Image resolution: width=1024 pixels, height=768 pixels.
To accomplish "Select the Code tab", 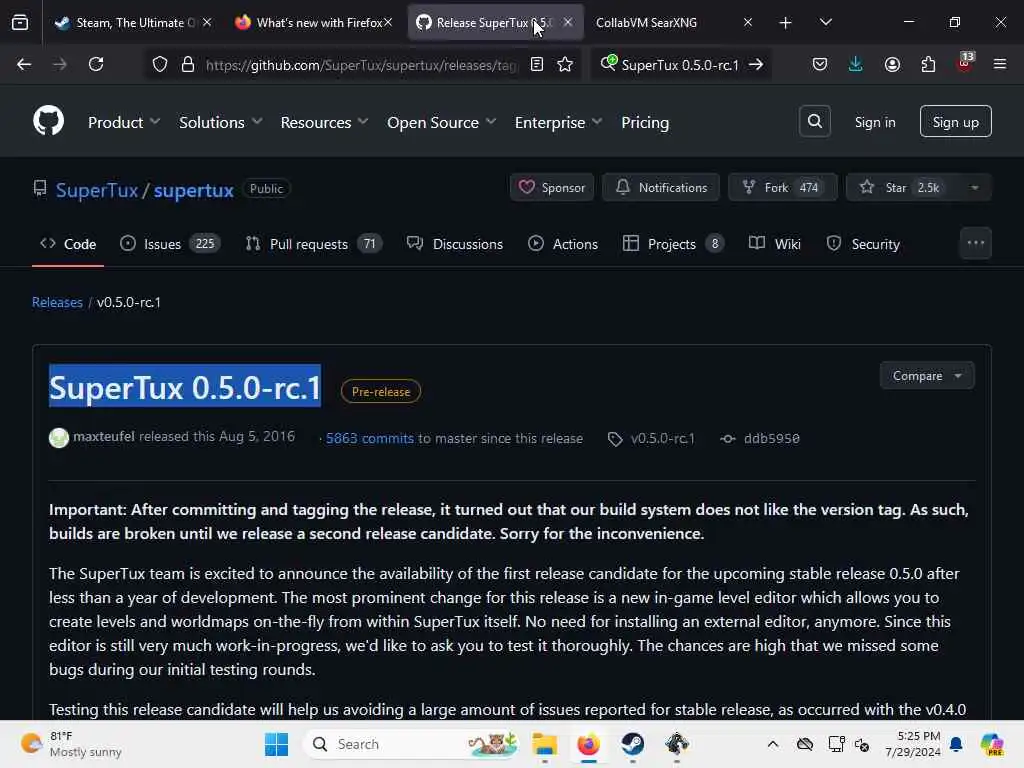I will pyautogui.click(x=68, y=244).
